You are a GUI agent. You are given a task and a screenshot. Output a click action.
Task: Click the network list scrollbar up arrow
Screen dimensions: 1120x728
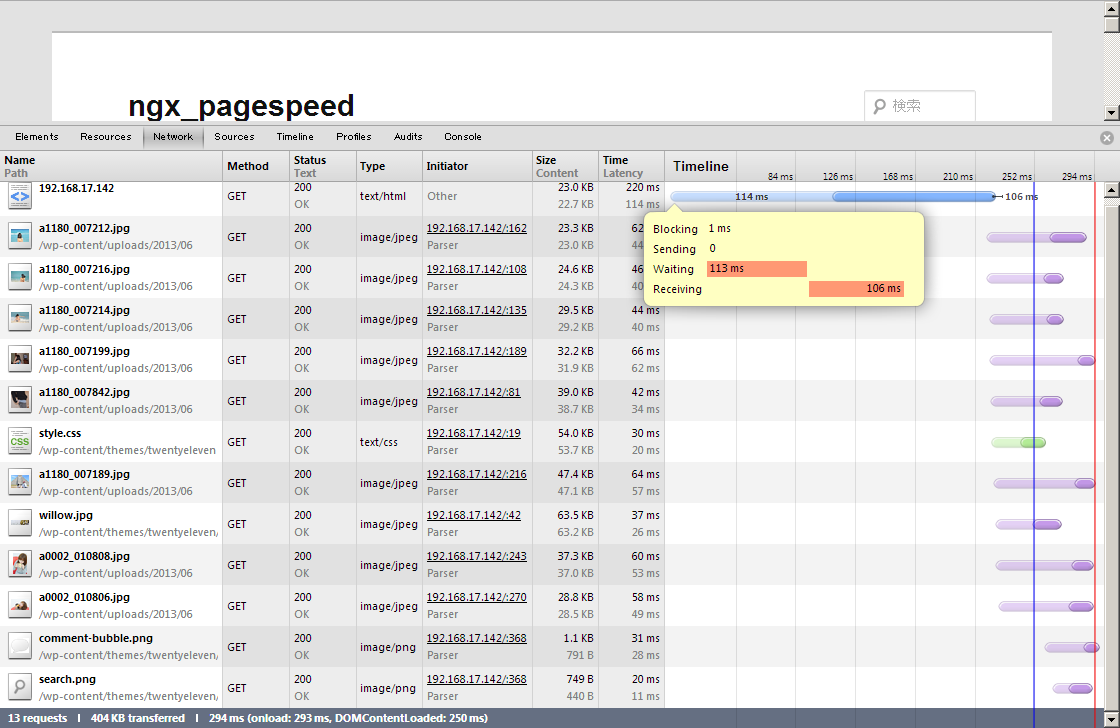[x=1111, y=190]
